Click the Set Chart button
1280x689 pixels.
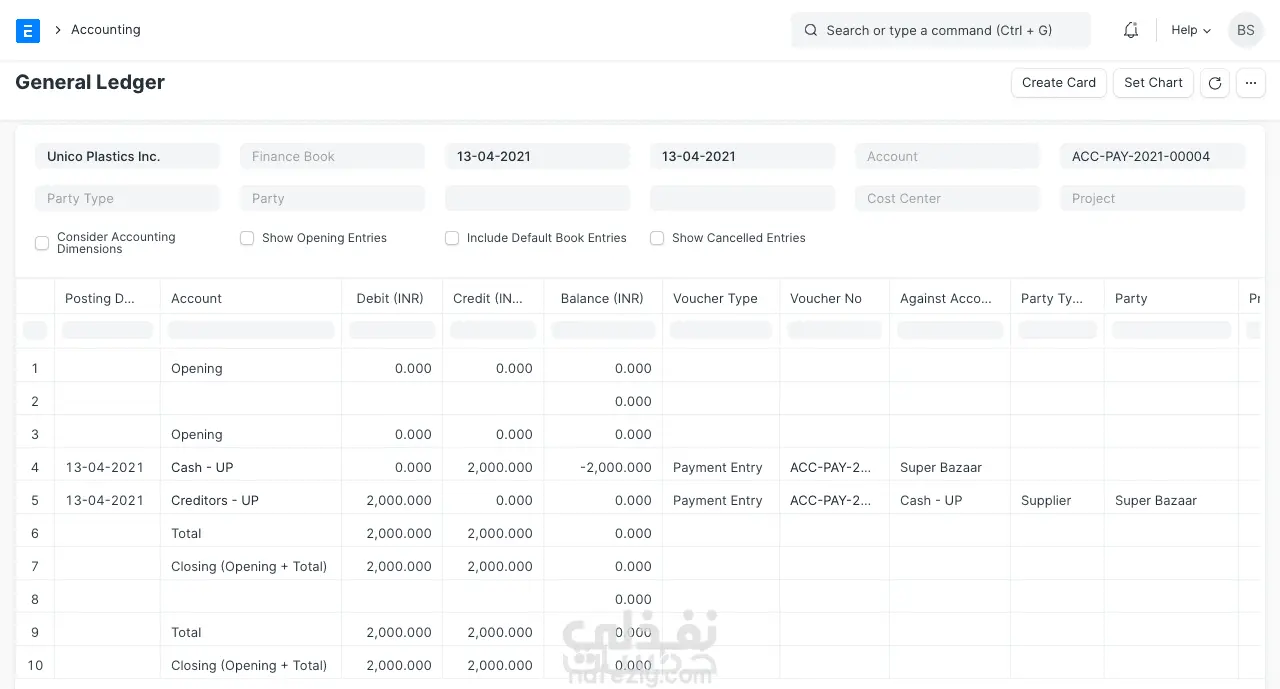[1153, 83]
